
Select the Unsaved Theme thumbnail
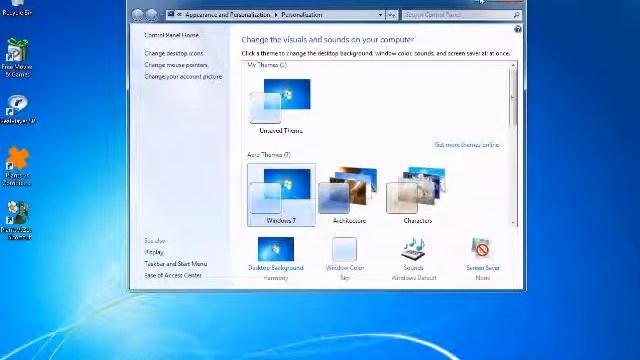click(281, 105)
